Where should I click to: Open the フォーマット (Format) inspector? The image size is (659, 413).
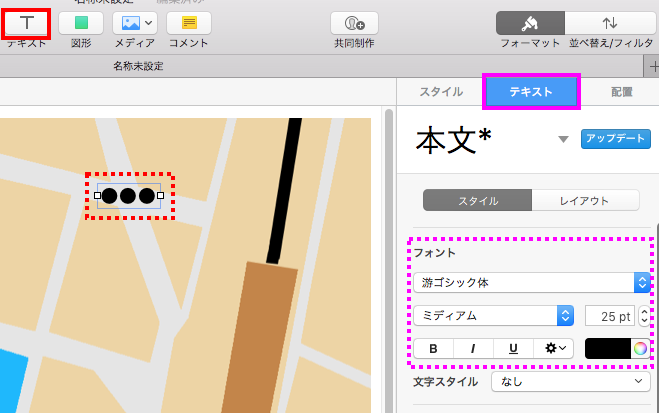click(x=530, y=22)
